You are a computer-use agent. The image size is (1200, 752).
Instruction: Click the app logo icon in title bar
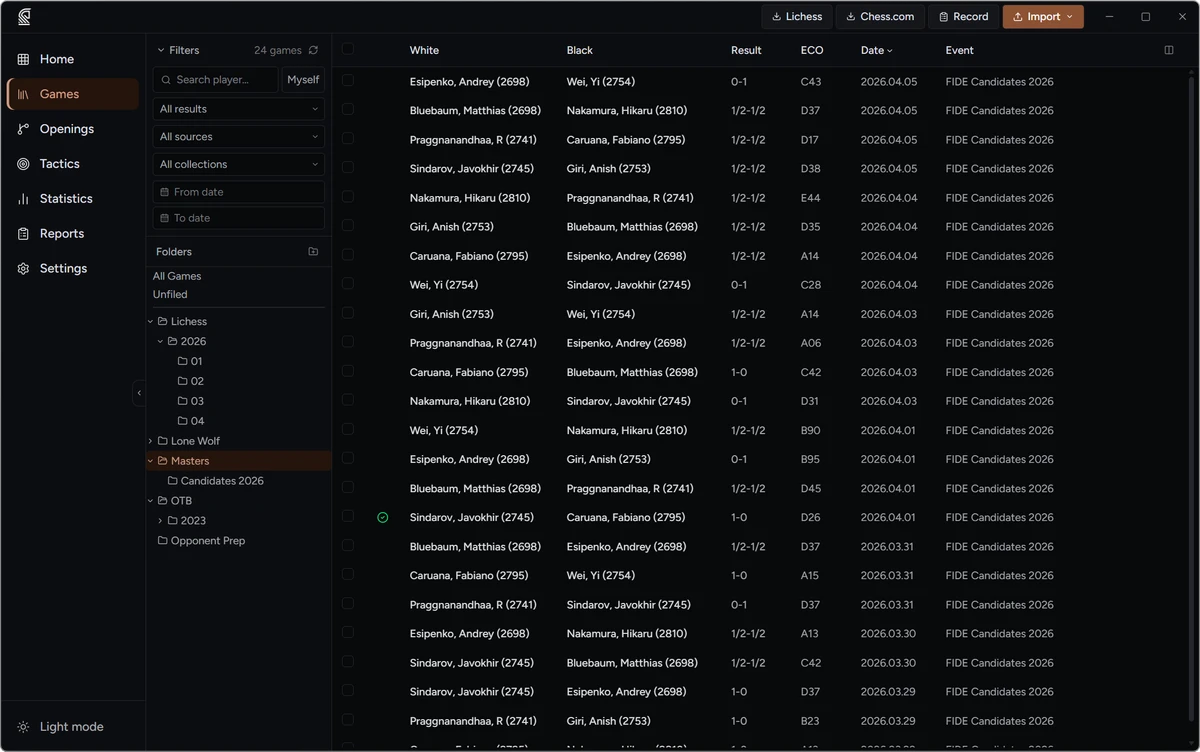tap(24, 16)
